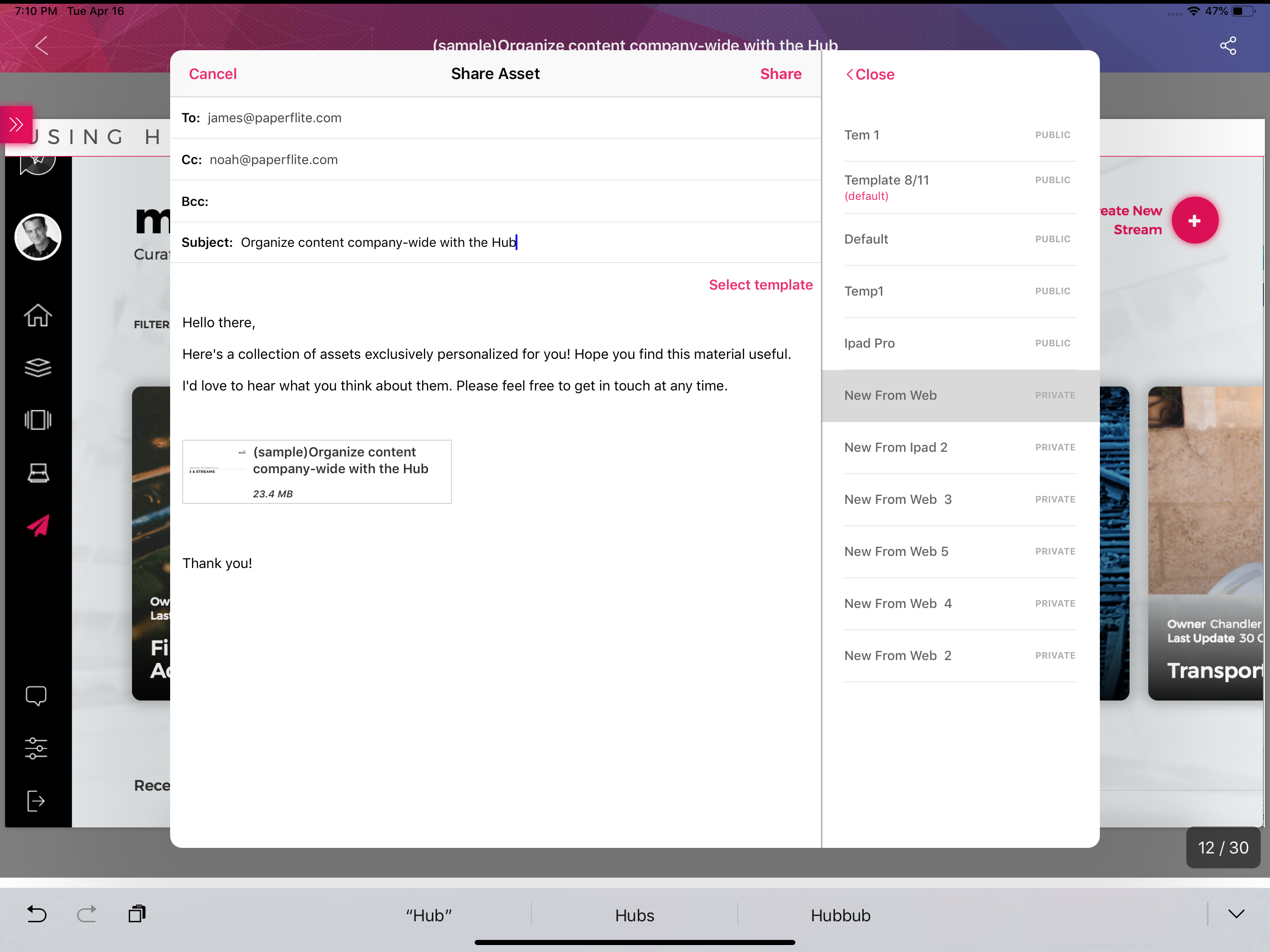The width and height of the screenshot is (1270, 952).
Task: Choose the New From Web 2 template
Action: [x=960, y=656]
